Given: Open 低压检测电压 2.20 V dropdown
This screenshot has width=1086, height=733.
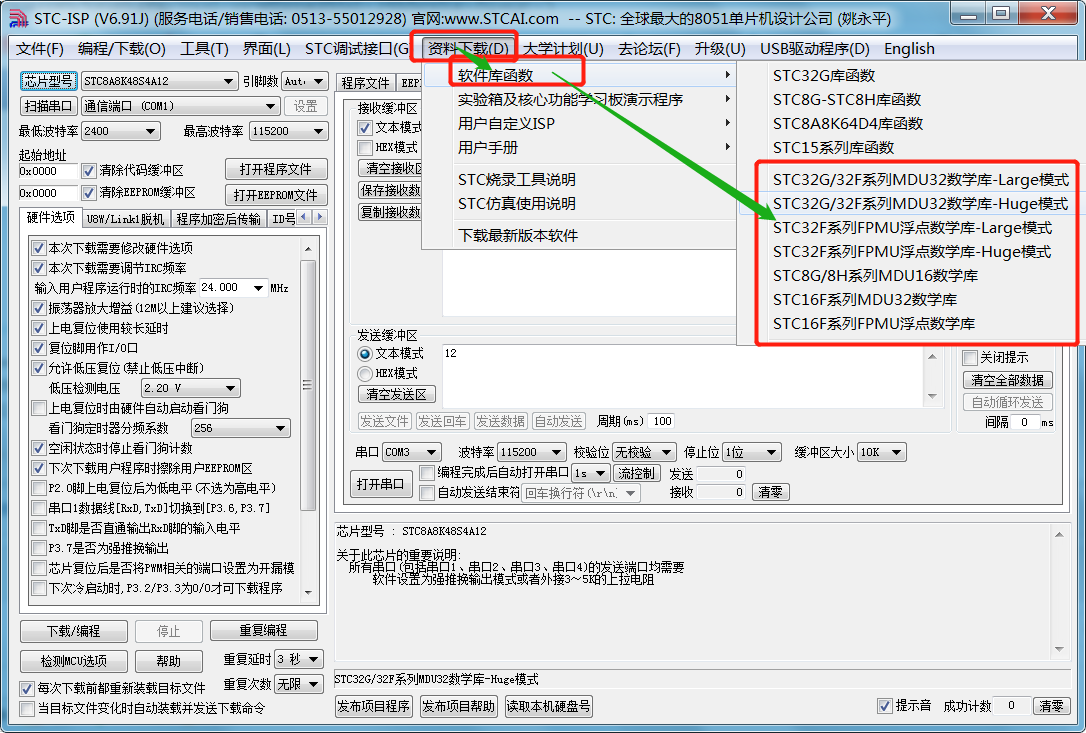Looking at the screenshot, I should tap(190, 388).
